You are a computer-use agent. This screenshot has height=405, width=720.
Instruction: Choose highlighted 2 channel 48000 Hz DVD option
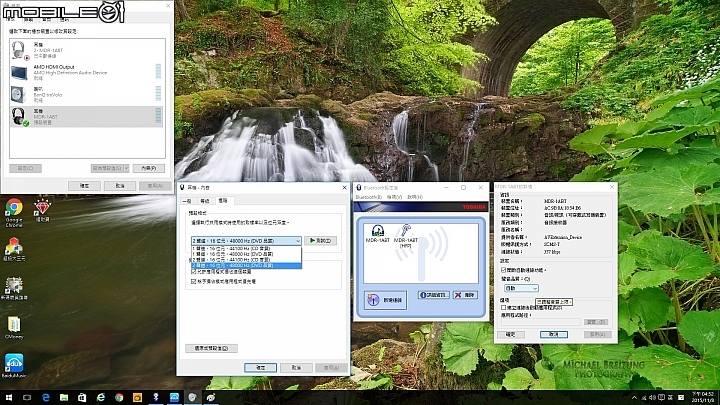246,265
